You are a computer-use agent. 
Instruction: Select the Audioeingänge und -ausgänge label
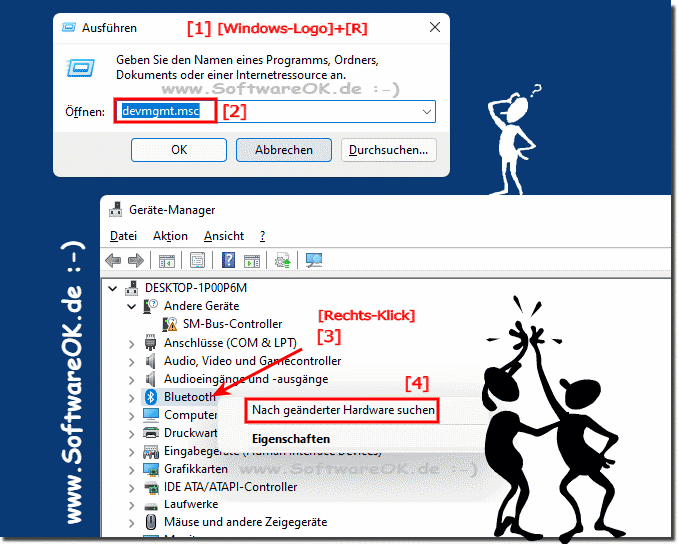(x=246, y=379)
